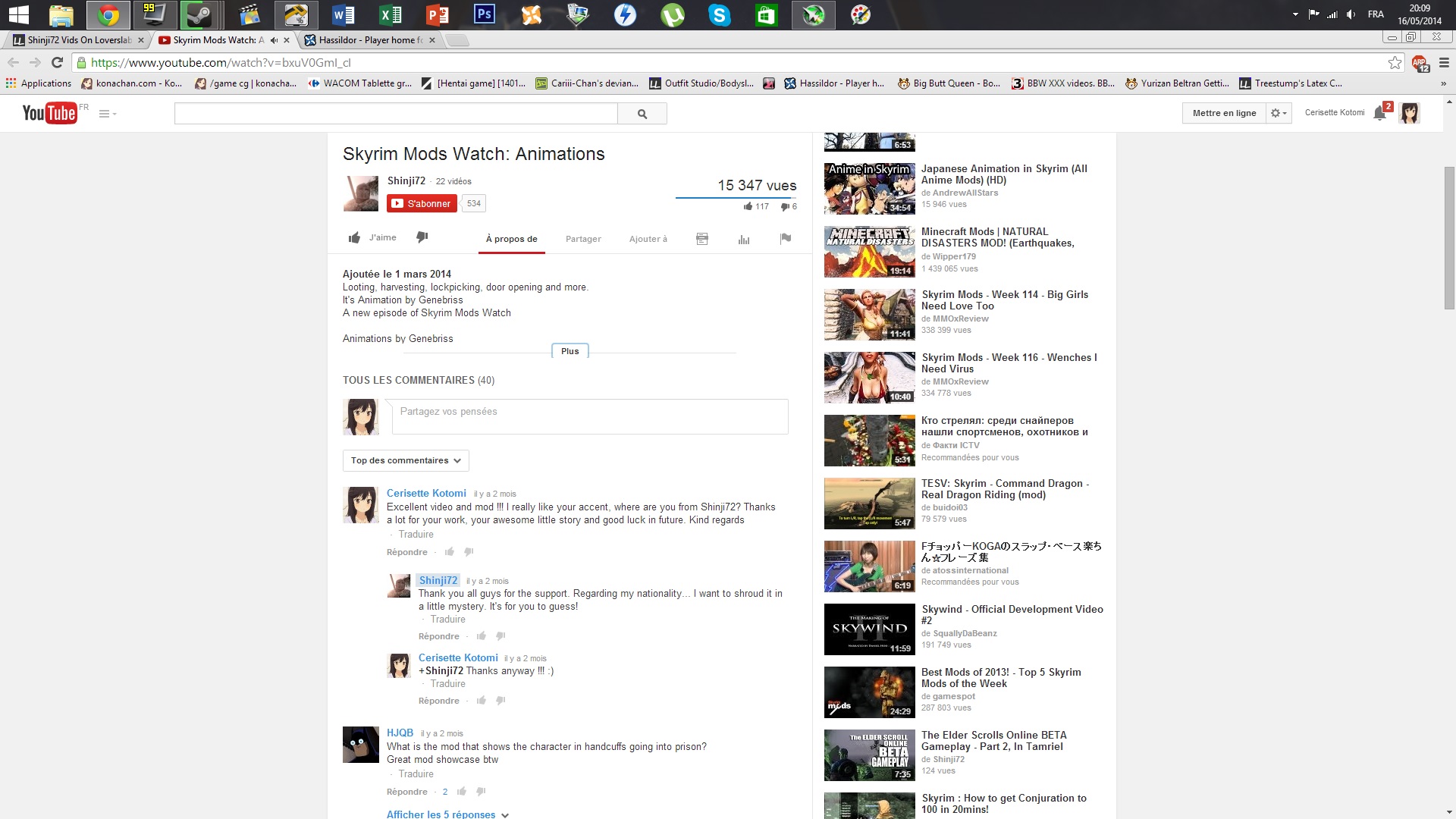This screenshot has height=819, width=1456.
Task: Dislike the Skyrim Mods Watch video
Action: pyautogui.click(x=422, y=238)
